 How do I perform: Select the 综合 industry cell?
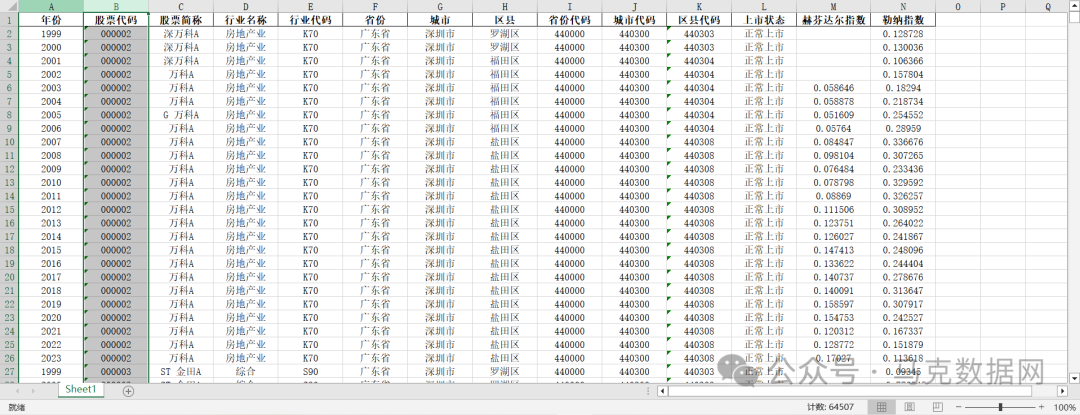[x=246, y=372]
